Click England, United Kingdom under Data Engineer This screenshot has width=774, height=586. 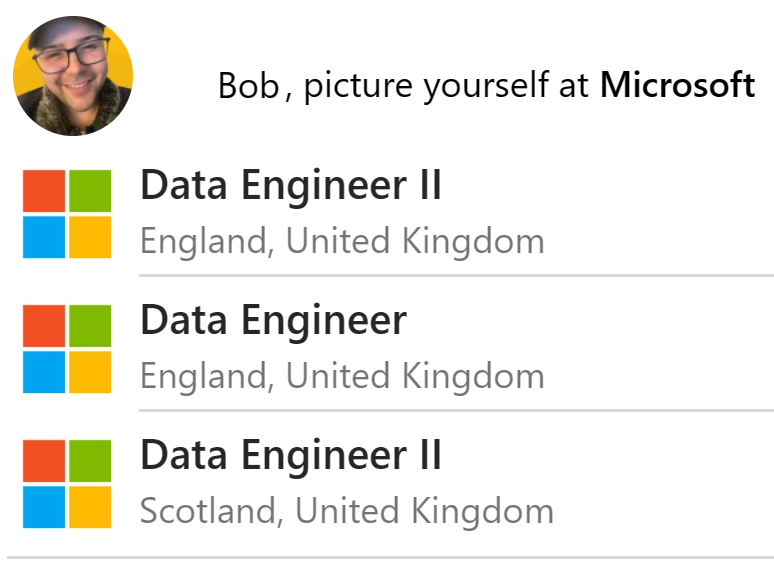tap(342, 376)
